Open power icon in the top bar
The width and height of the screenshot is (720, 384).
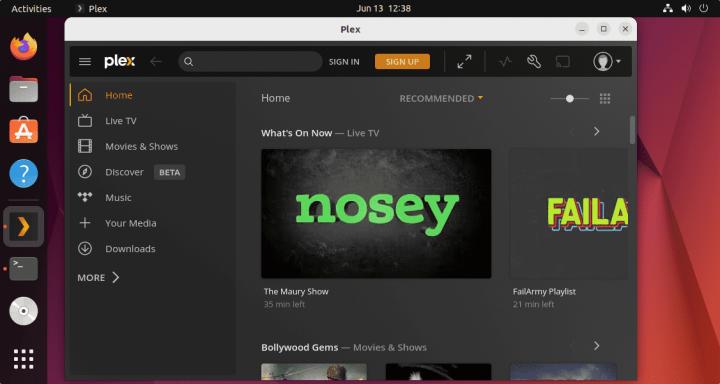tap(703, 8)
